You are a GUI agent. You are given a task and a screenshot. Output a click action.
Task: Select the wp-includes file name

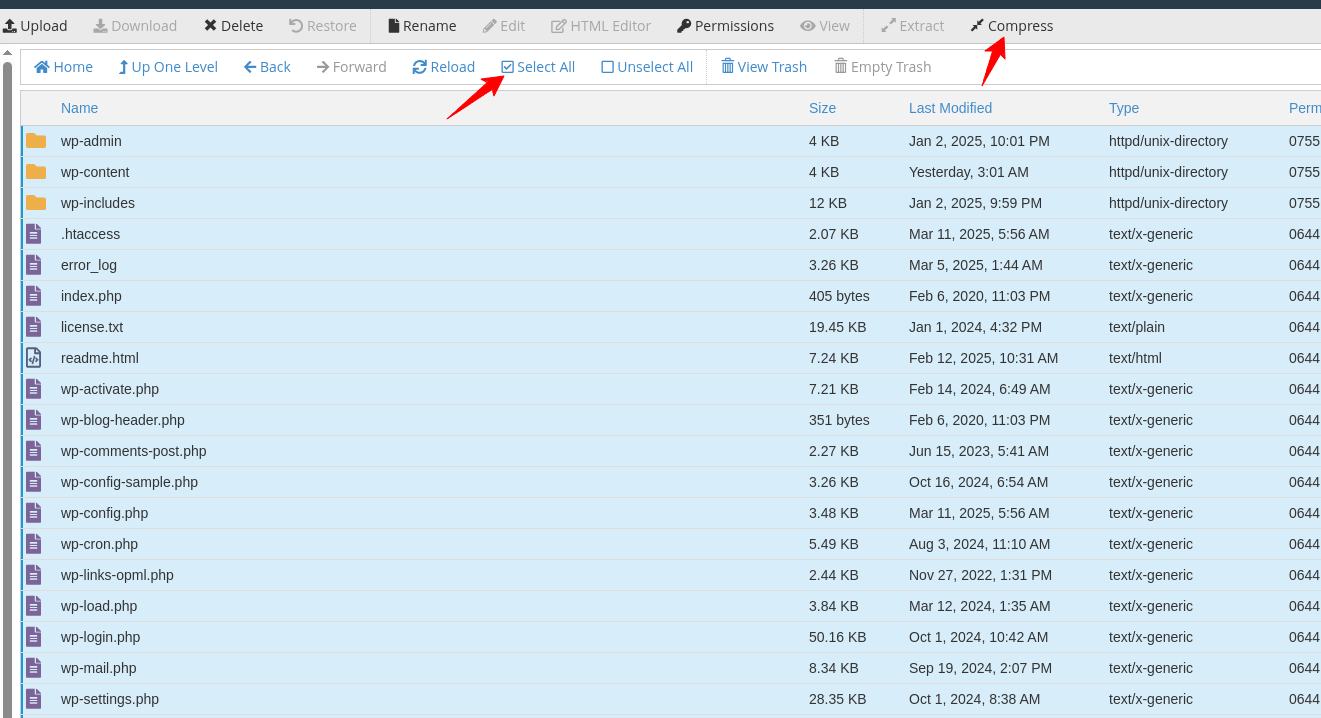tap(98, 203)
